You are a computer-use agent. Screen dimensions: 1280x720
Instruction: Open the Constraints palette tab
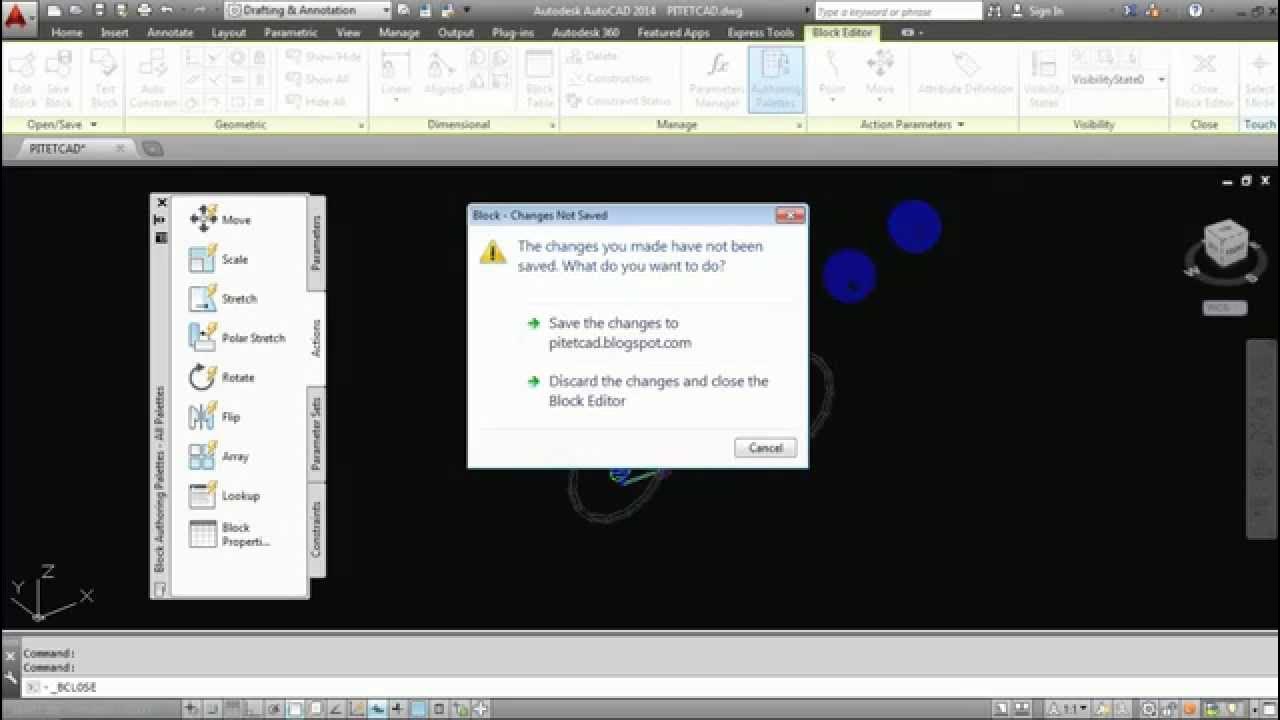(316, 529)
